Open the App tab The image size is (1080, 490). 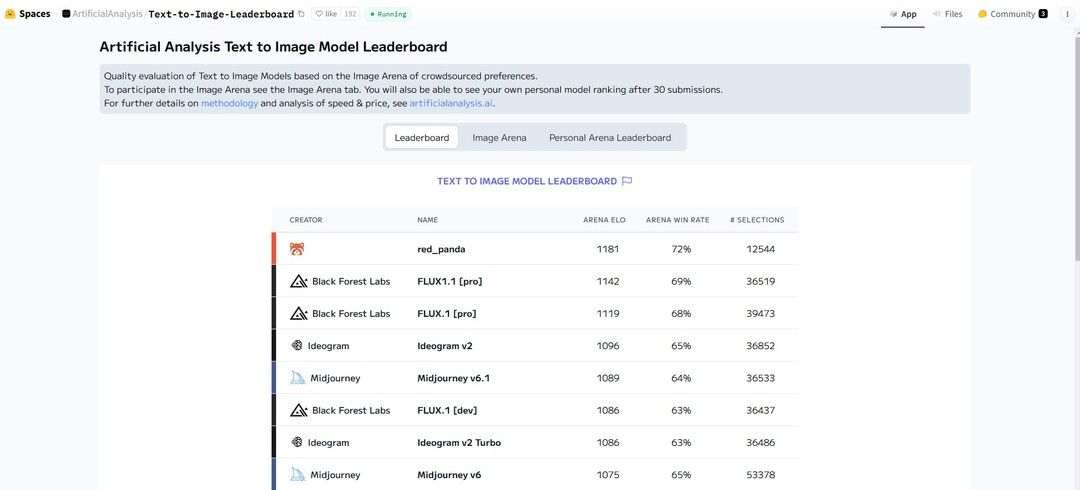pos(902,14)
